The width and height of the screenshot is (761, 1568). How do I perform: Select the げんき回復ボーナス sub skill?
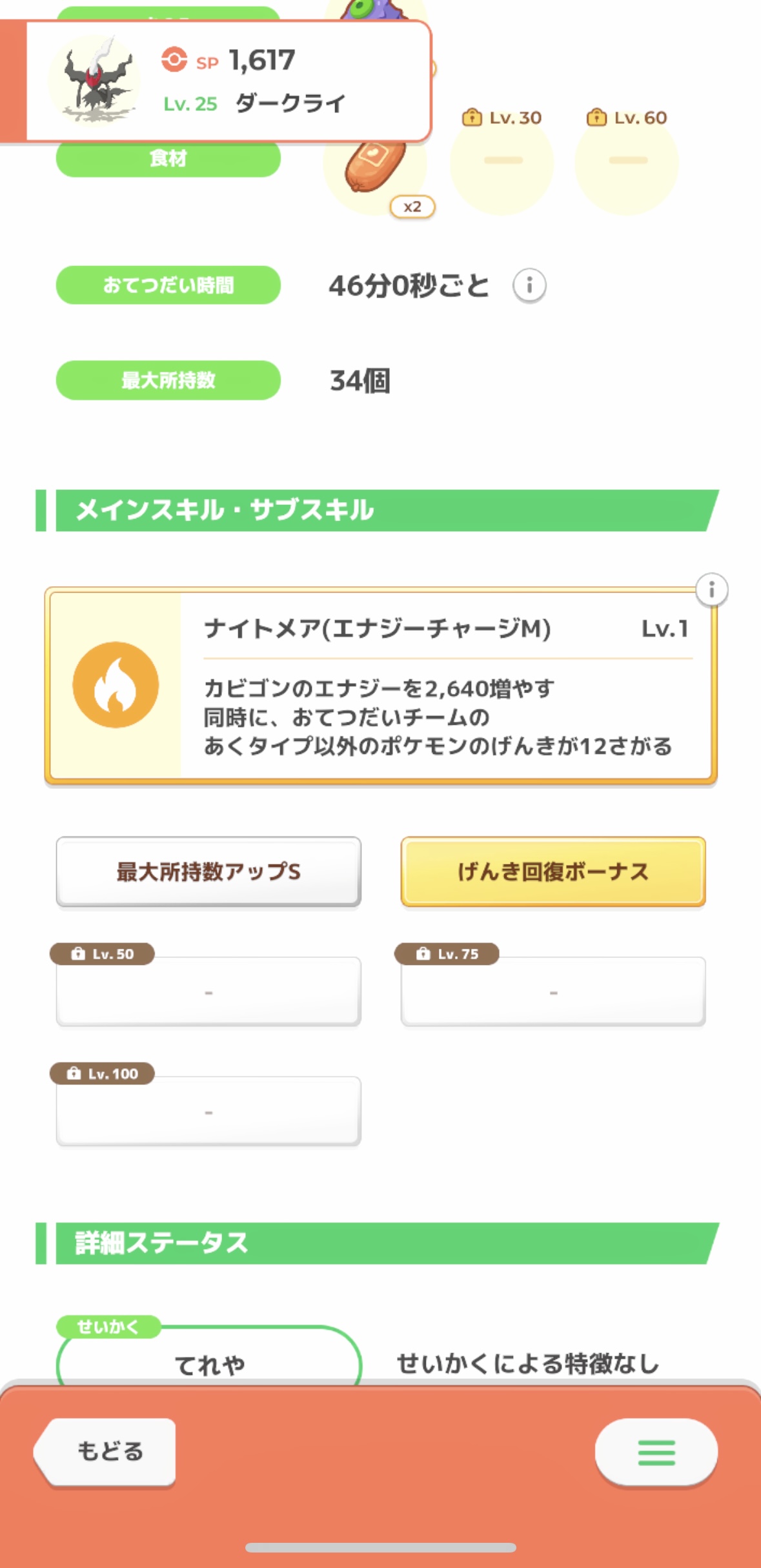[x=553, y=871]
